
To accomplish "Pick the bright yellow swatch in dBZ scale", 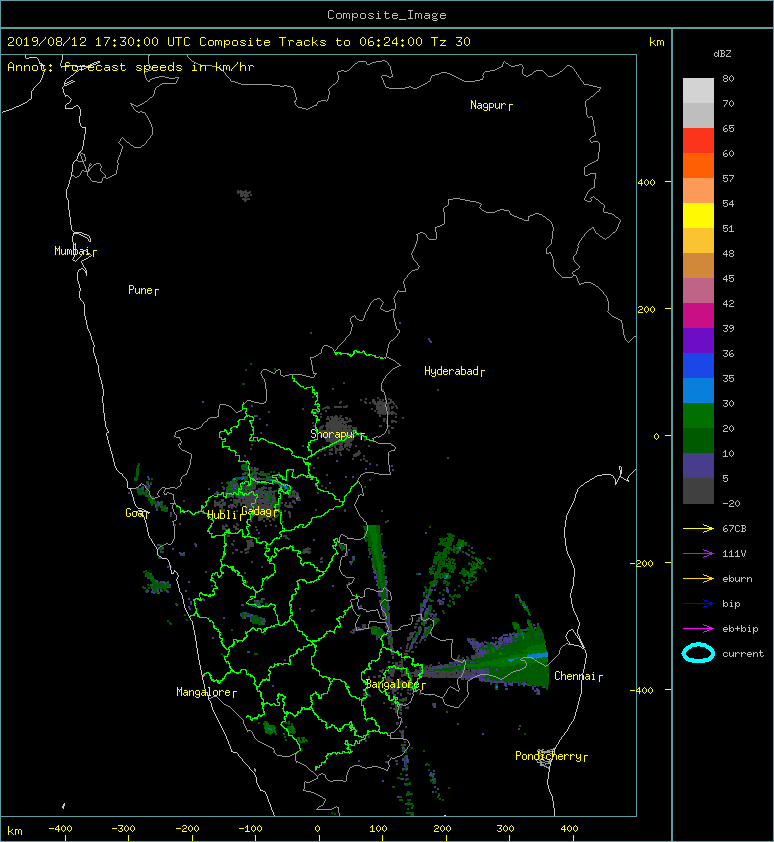I will (x=698, y=216).
